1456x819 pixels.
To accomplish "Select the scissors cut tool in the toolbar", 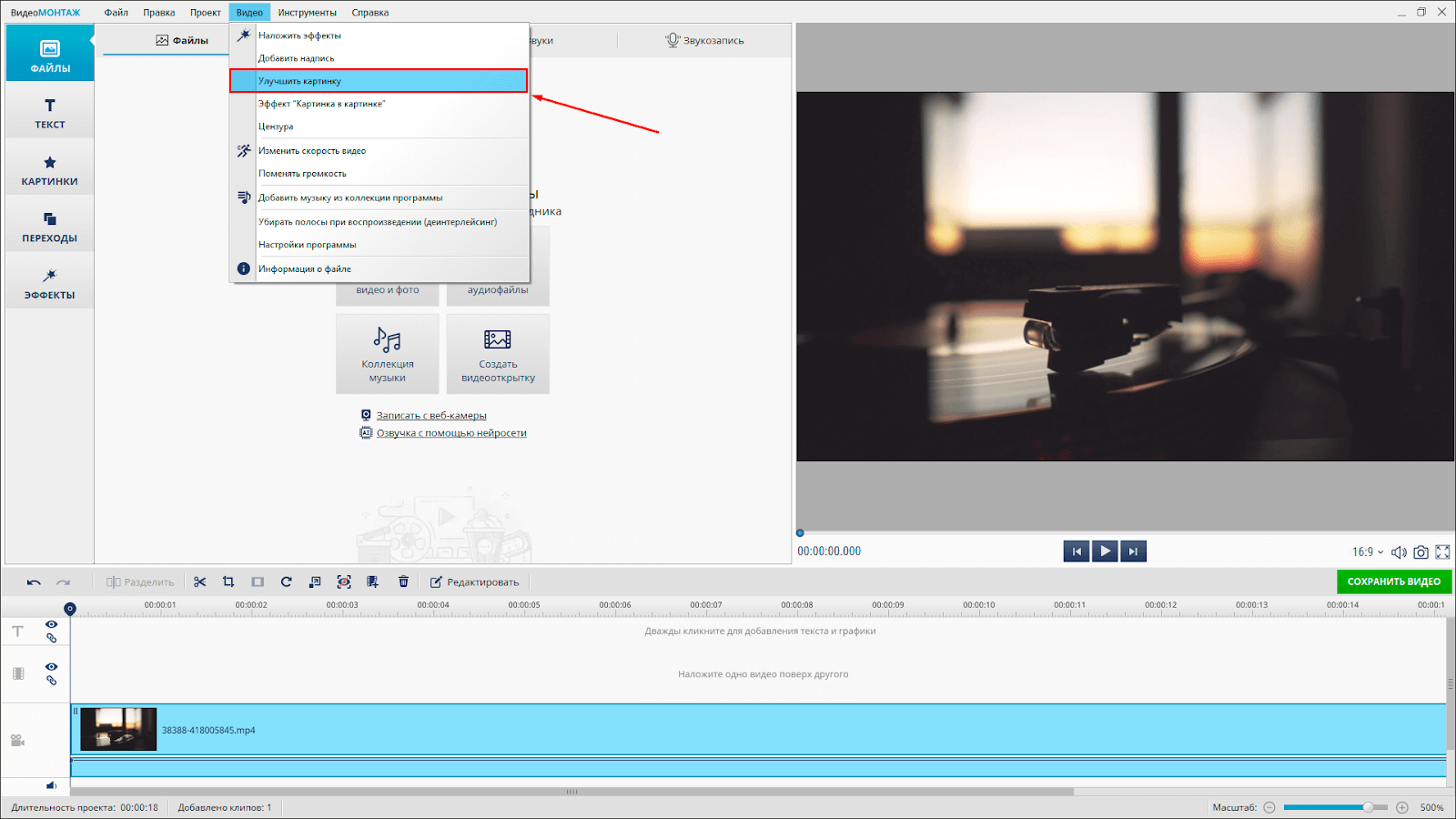I will [200, 581].
